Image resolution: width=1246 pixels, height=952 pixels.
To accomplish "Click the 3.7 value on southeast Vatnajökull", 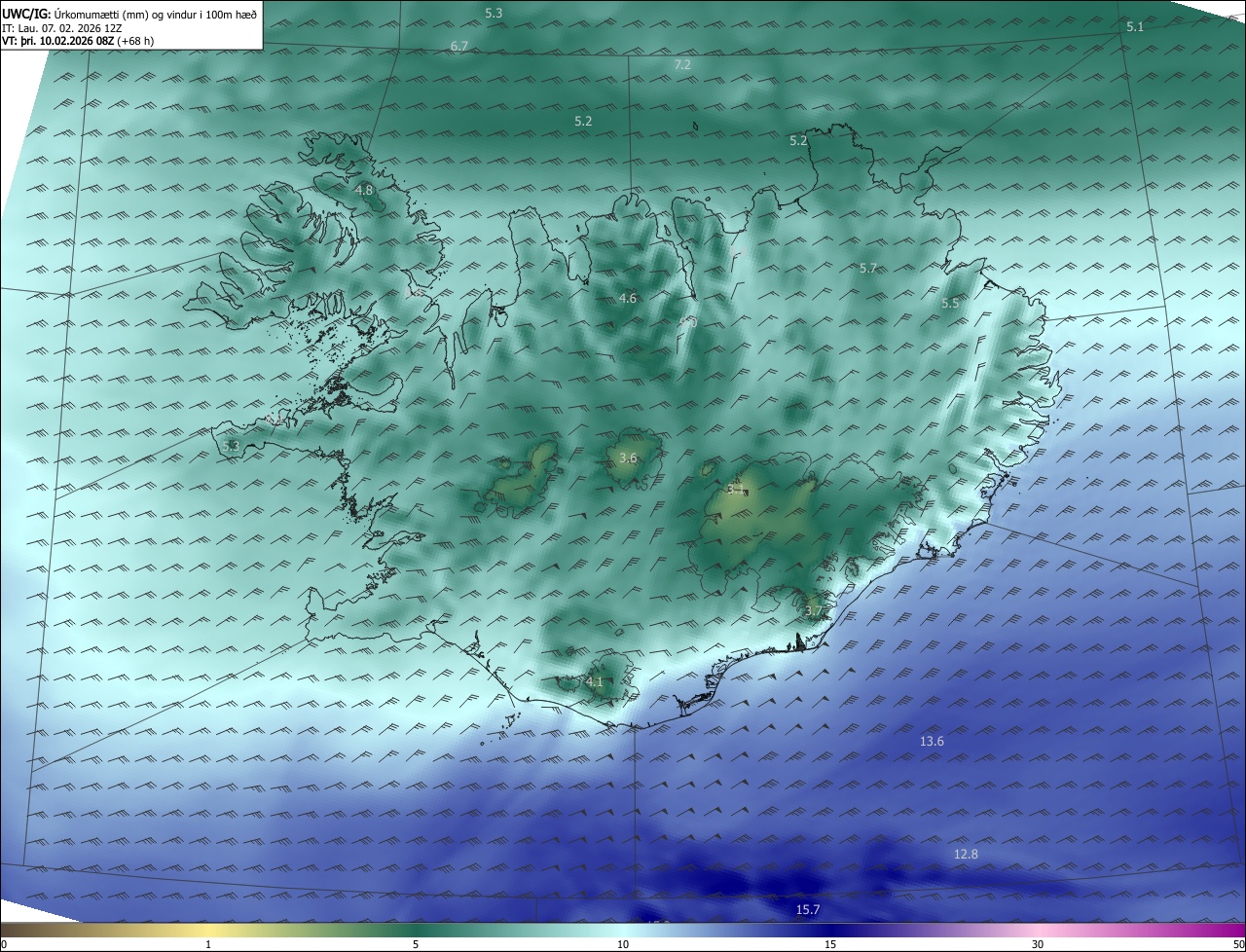I will [814, 610].
